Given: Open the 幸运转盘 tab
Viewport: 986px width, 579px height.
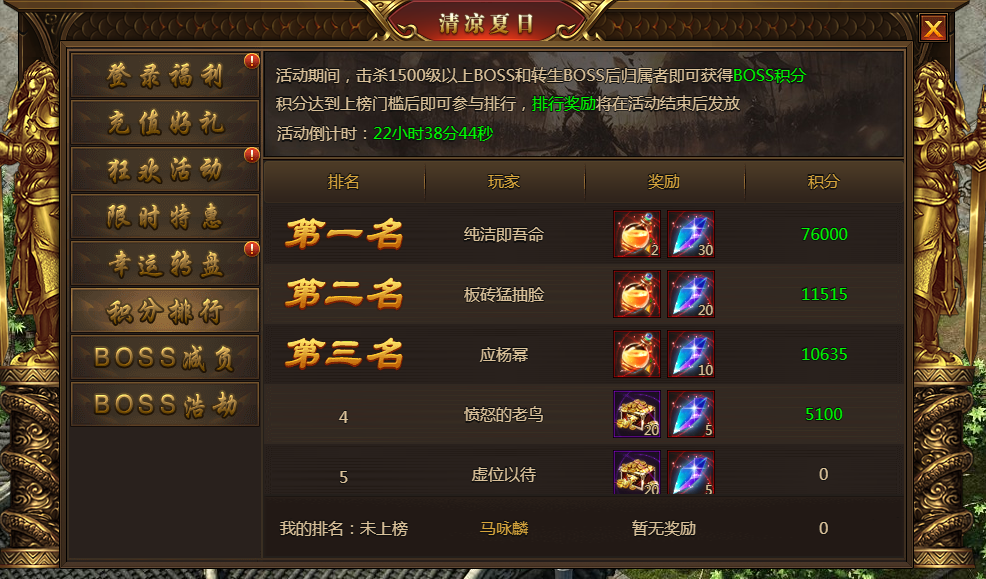Looking at the screenshot, I should (x=165, y=263).
